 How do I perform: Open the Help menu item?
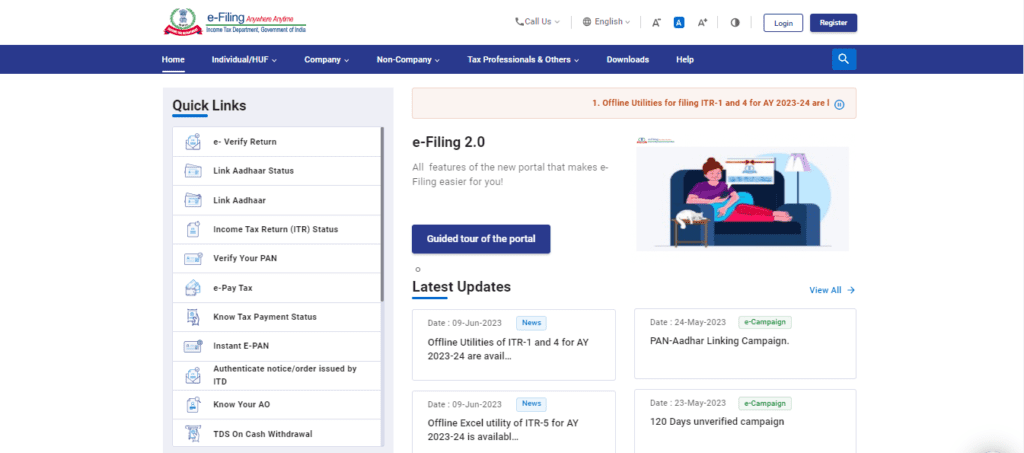pyautogui.click(x=685, y=59)
